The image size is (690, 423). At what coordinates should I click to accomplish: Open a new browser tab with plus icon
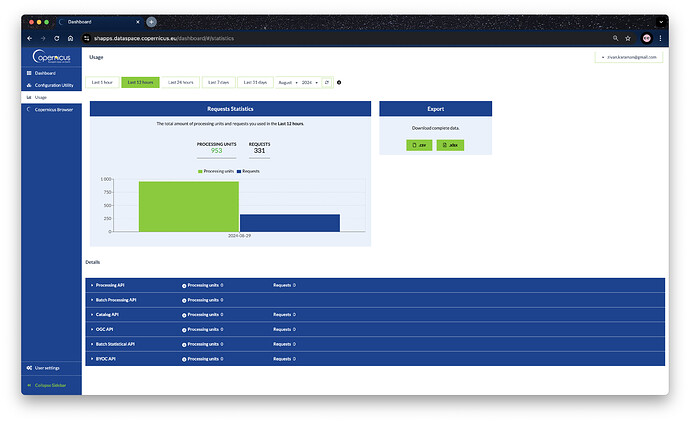pos(151,21)
